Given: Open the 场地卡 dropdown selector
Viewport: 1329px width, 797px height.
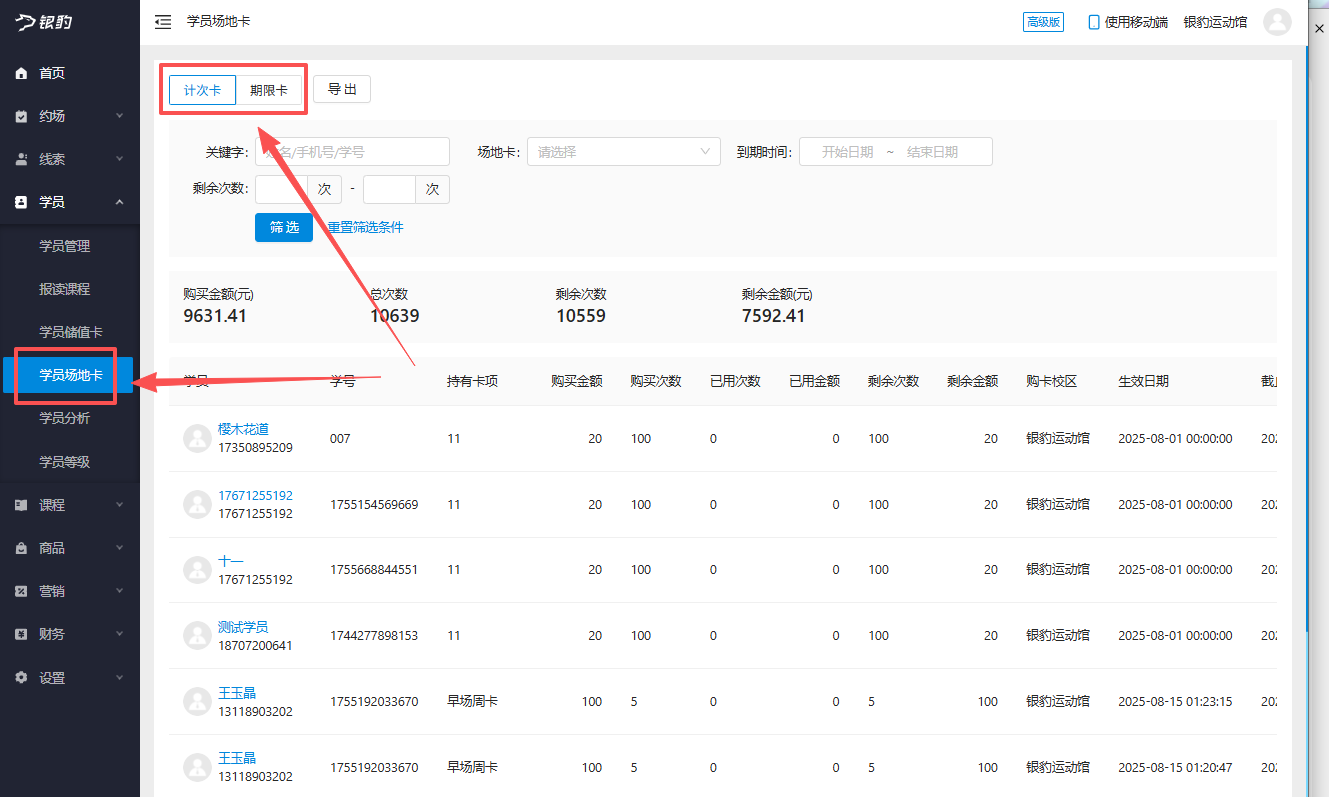Looking at the screenshot, I should (623, 152).
